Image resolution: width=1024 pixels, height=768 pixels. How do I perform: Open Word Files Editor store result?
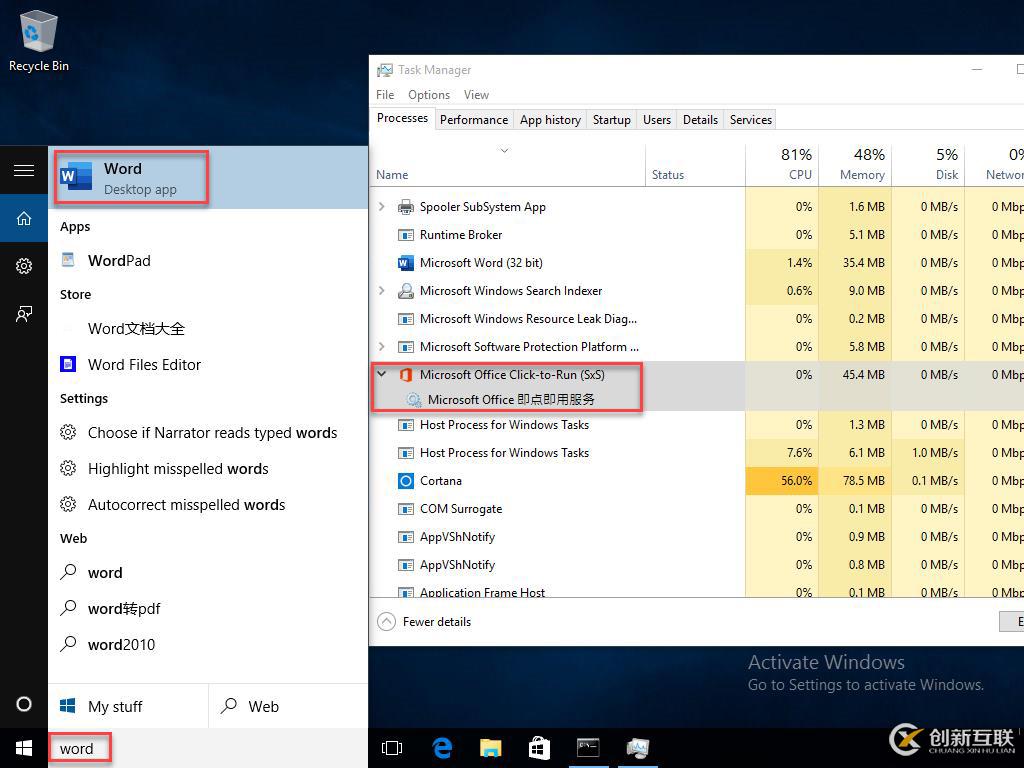pyautogui.click(x=208, y=364)
